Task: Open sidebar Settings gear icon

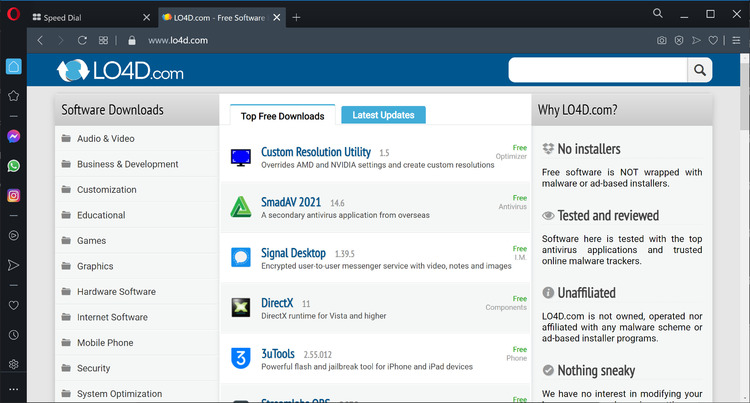Action: coord(13,364)
